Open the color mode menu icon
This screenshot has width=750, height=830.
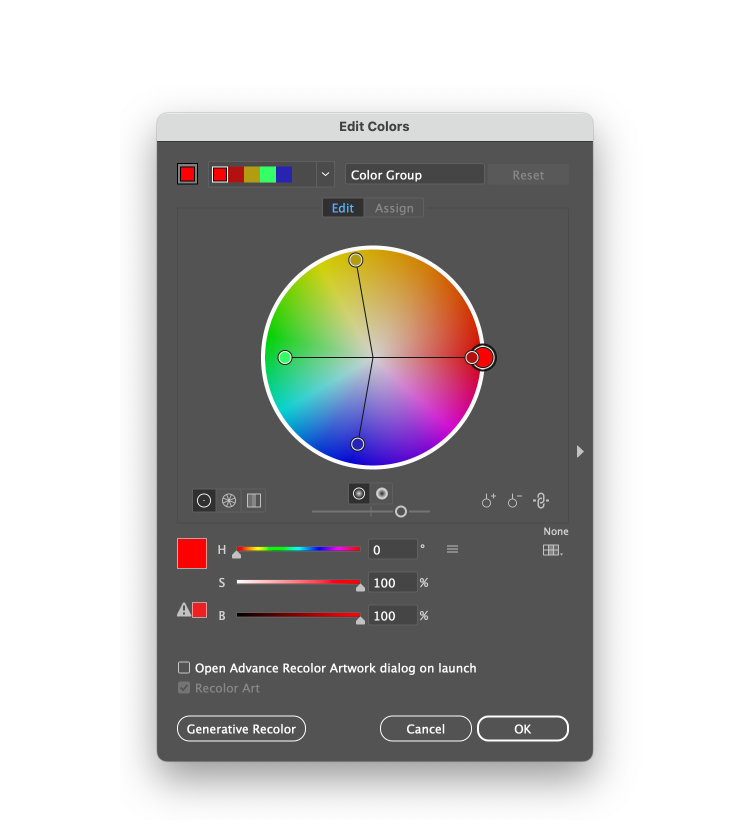452,549
